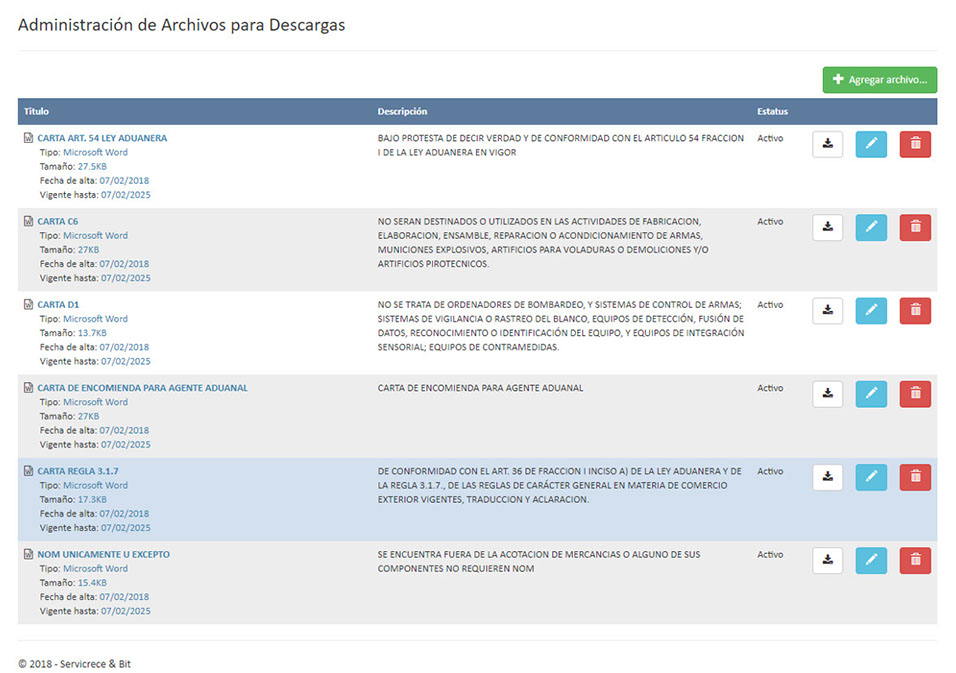Click Activo status in CARTA REGLA 3.1.7 row
This screenshot has height=673, width=956.
point(770,471)
